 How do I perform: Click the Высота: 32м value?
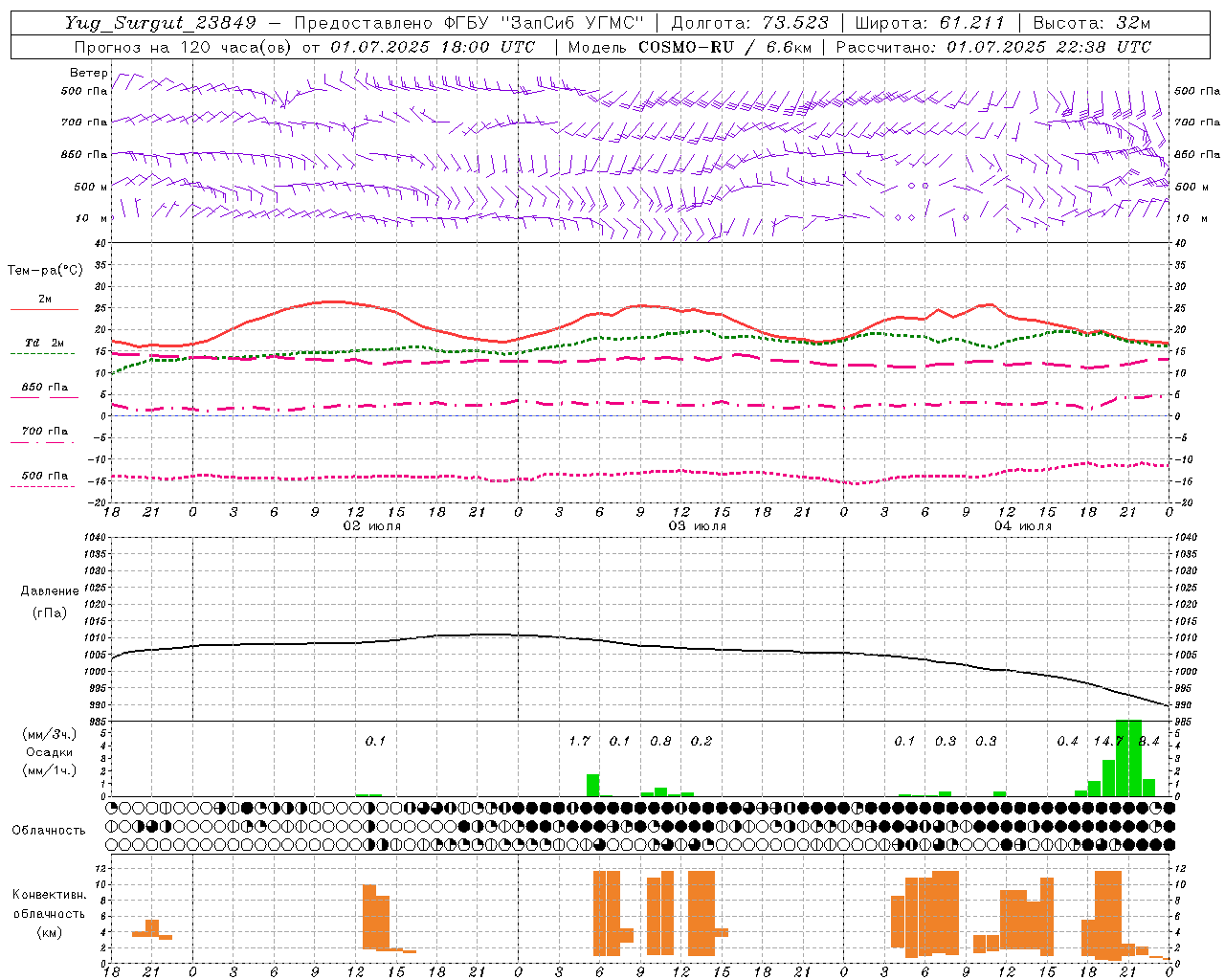(1092, 23)
